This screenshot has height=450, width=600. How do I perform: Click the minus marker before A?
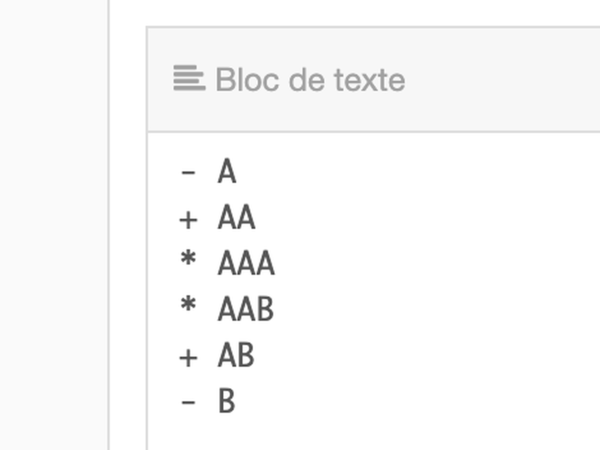pyautogui.click(x=188, y=172)
